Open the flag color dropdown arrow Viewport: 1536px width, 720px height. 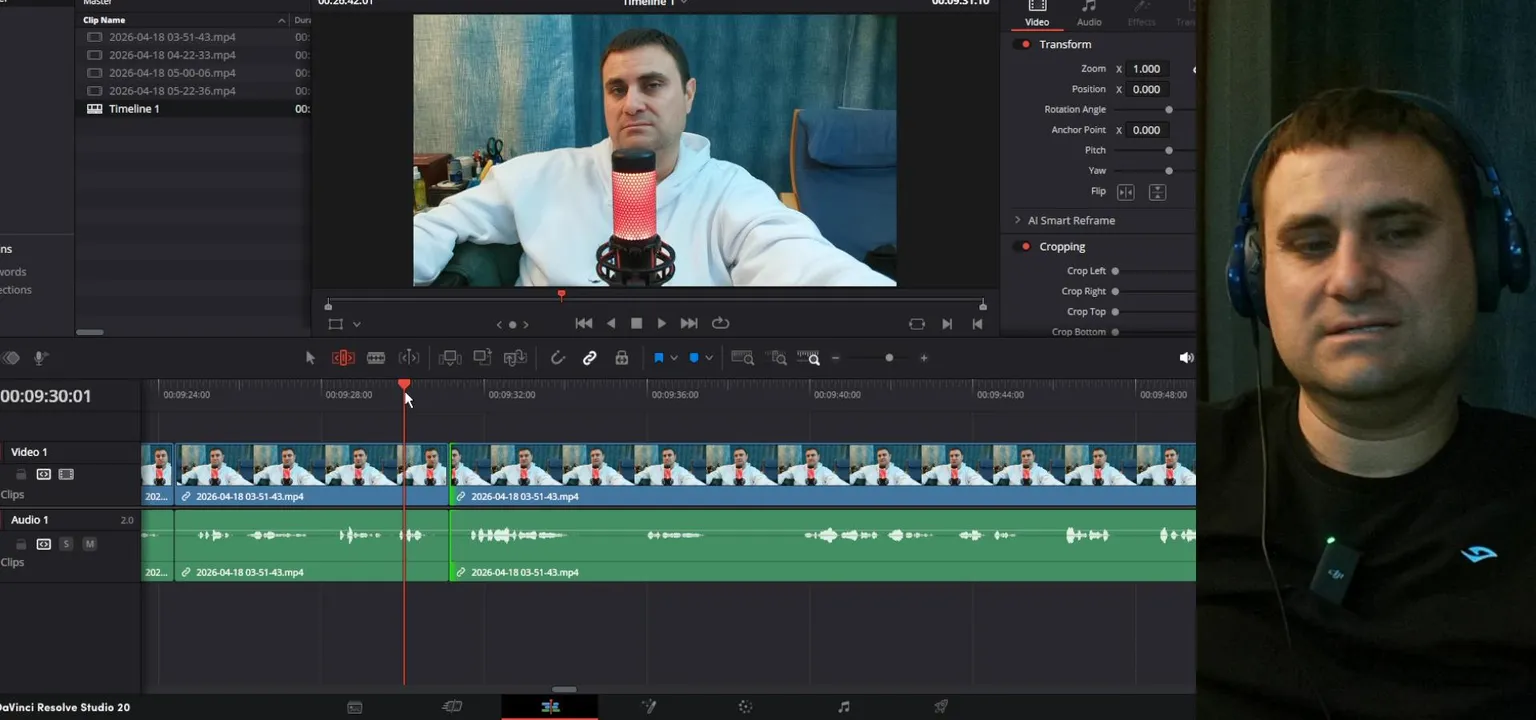pos(674,358)
